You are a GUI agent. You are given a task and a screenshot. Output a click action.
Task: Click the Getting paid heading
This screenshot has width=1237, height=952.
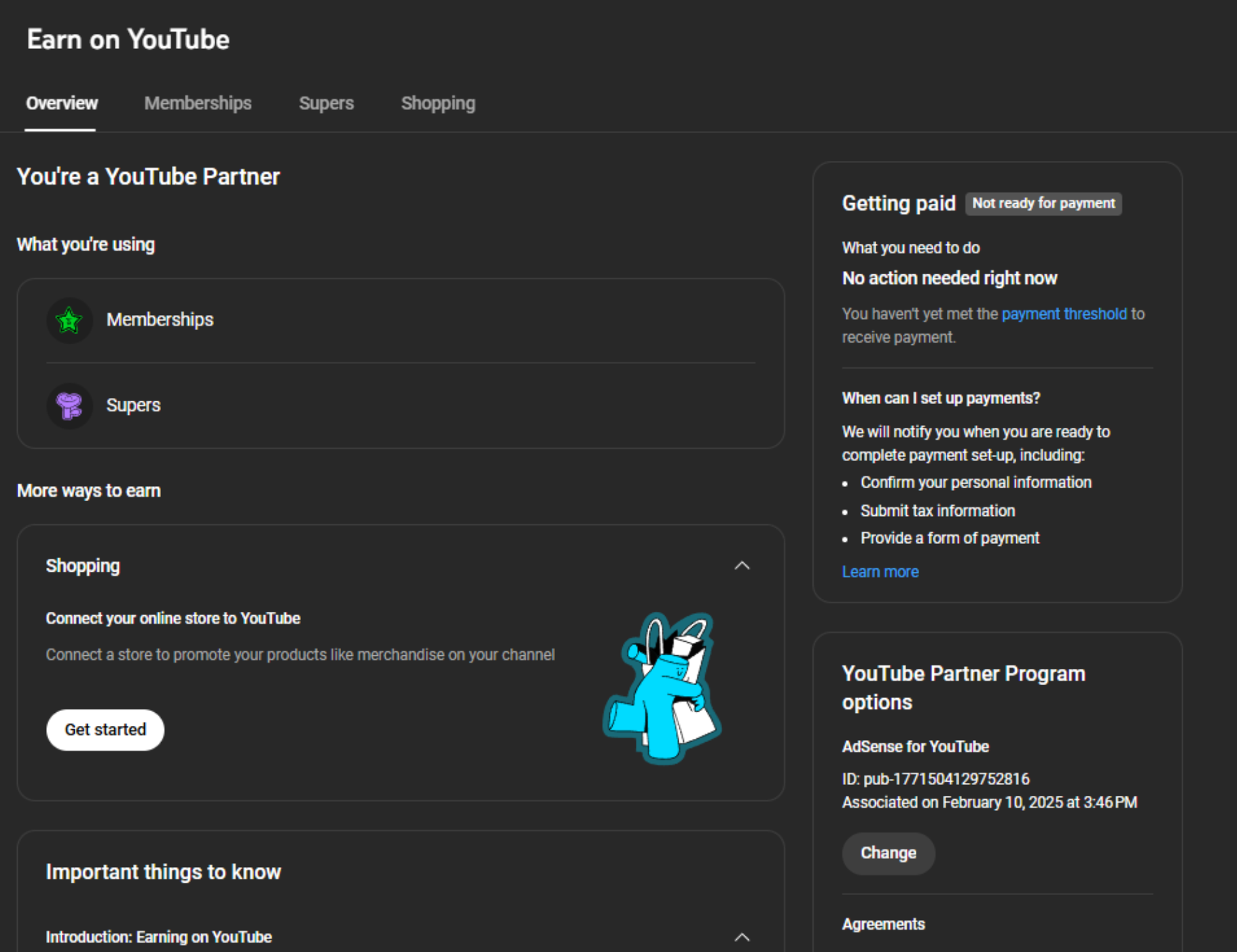899,203
